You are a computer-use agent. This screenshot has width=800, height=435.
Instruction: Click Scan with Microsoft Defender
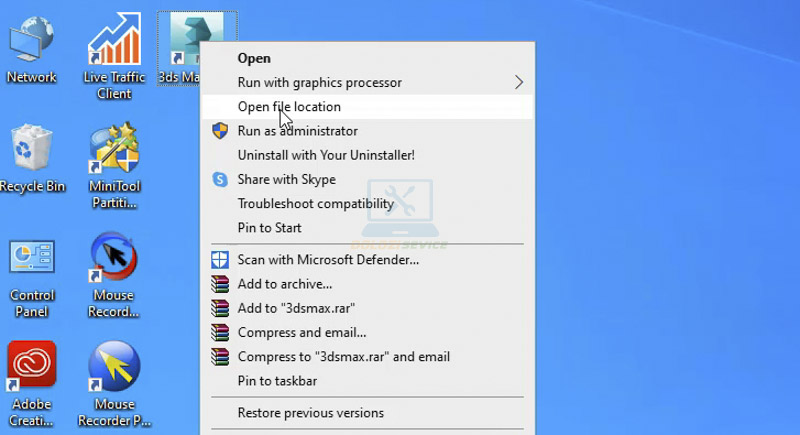click(328, 260)
